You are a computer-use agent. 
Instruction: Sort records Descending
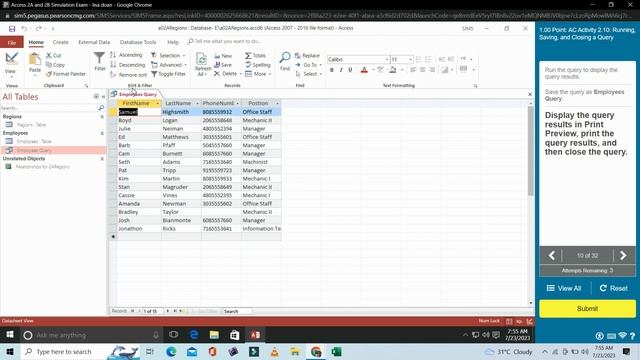coord(127,64)
